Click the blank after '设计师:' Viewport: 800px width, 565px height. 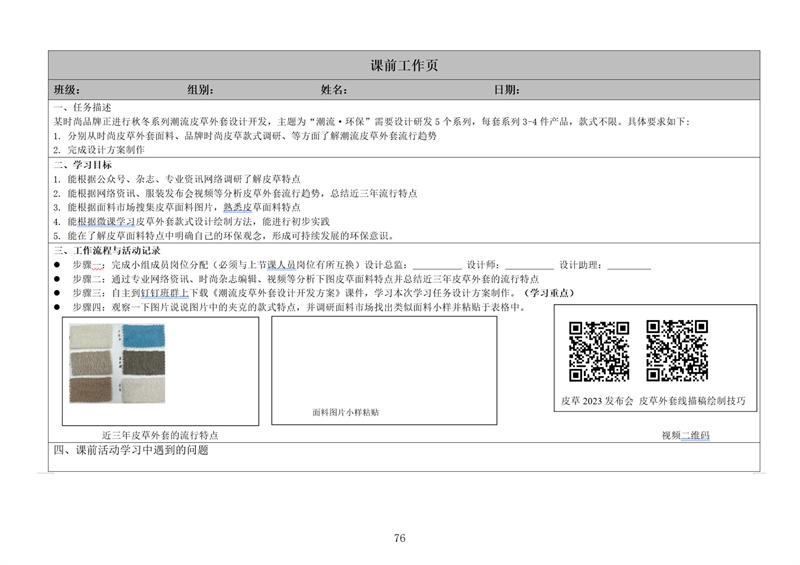click(530, 266)
